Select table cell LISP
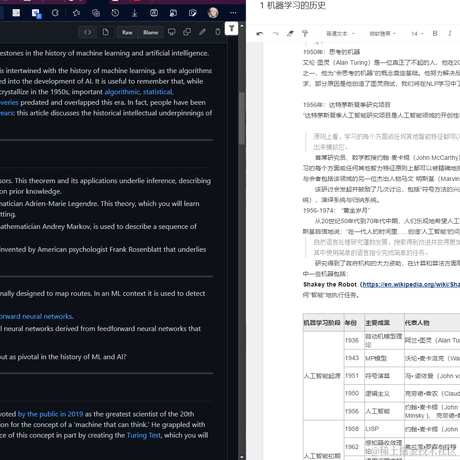 click(x=384, y=429)
